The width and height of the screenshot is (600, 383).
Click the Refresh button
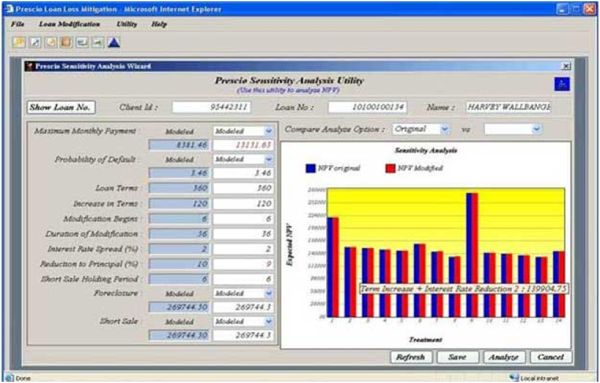tap(411, 357)
